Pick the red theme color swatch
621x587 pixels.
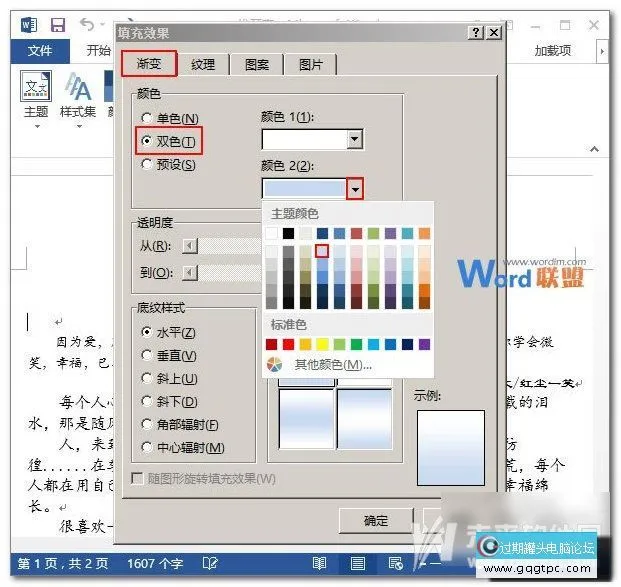(356, 233)
